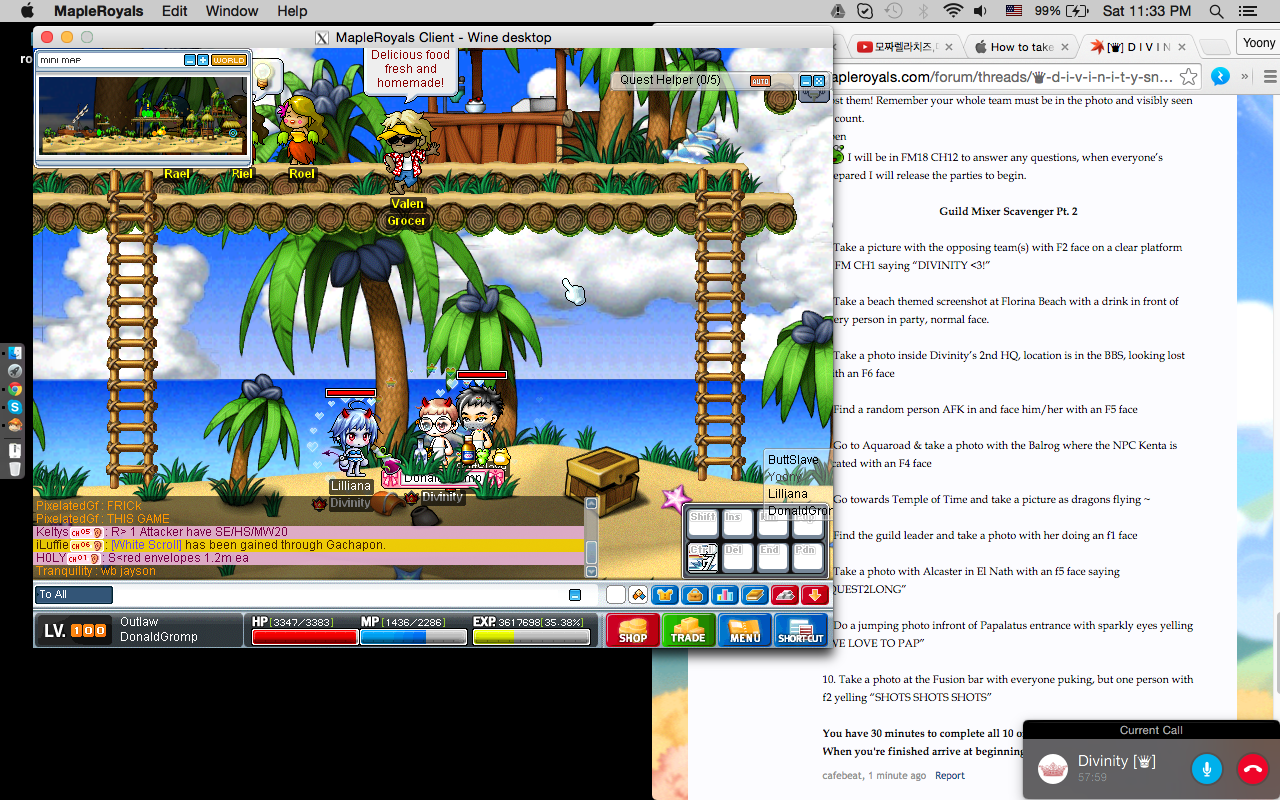Viewport: 1280px width, 800px height.
Task: Click the HP gauge bar
Action: [304, 636]
